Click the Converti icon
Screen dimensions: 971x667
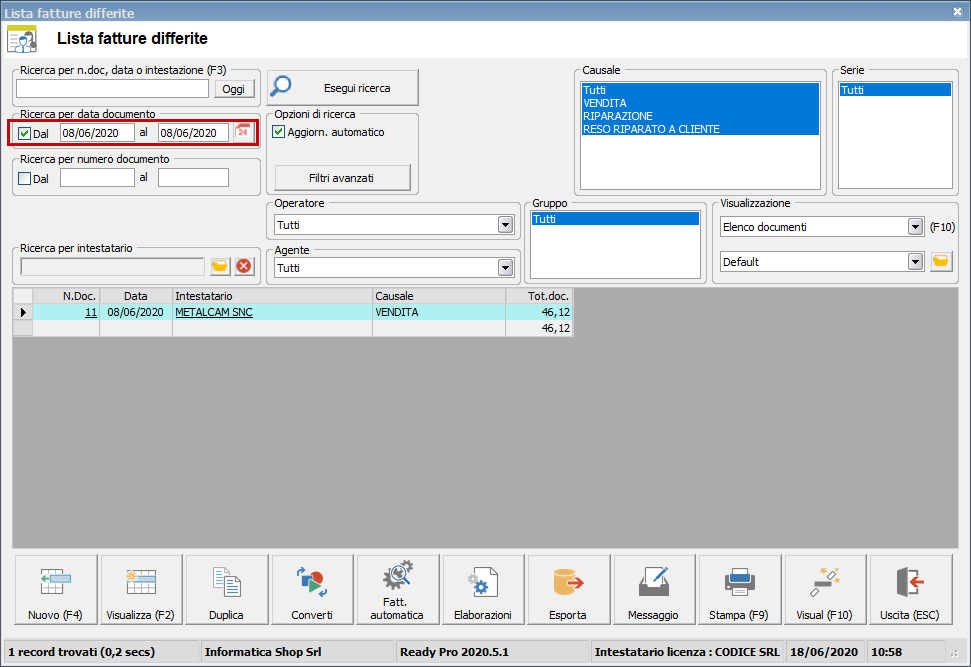311,589
